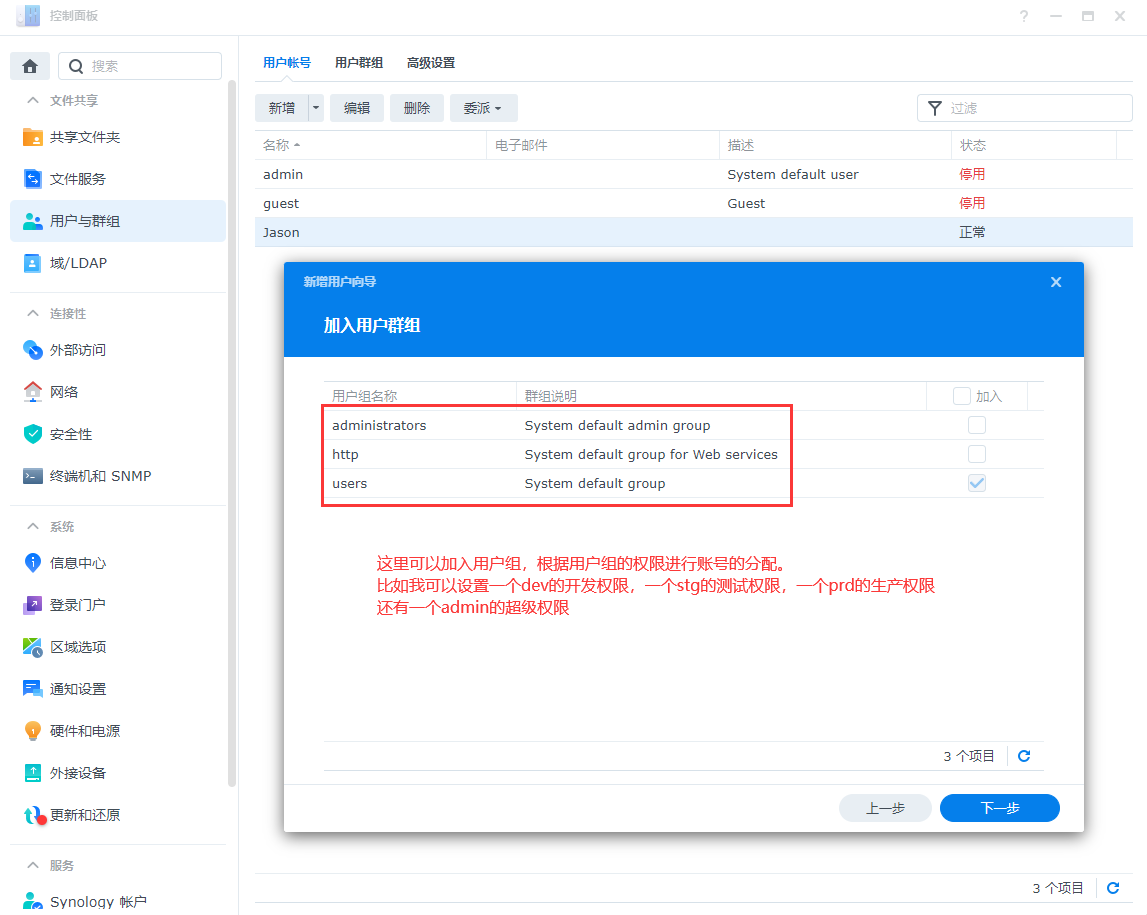This screenshot has width=1147, height=915.
Task: Open 硬件和电源 hardware and power icon
Action: (x=33, y=731)
